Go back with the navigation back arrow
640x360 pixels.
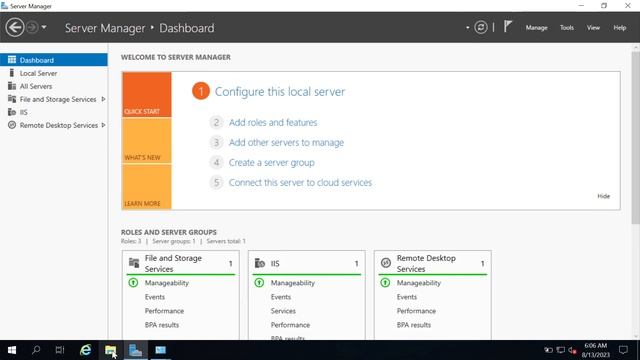point(15,28)
